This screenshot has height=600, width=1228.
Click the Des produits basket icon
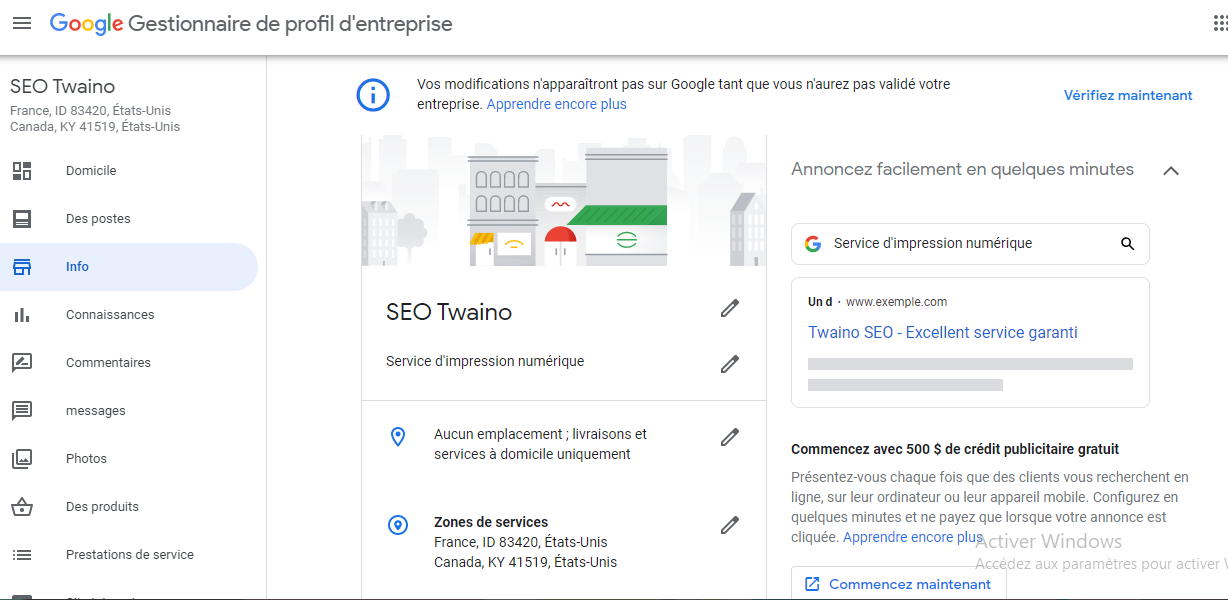click(22, 507)
